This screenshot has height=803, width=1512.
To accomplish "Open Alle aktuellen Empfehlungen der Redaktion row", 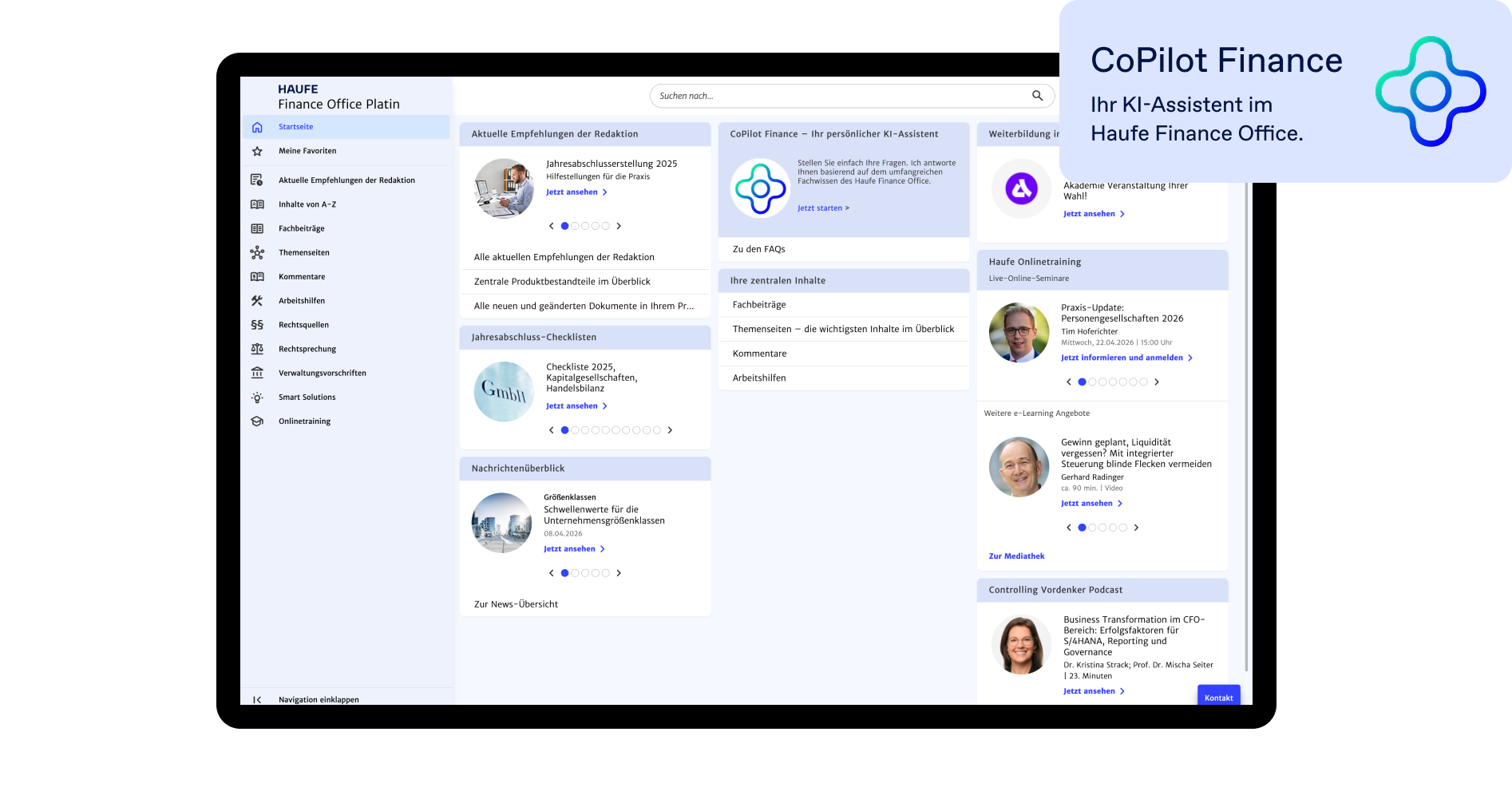I will pyautogui.click(x=585, y=257).
